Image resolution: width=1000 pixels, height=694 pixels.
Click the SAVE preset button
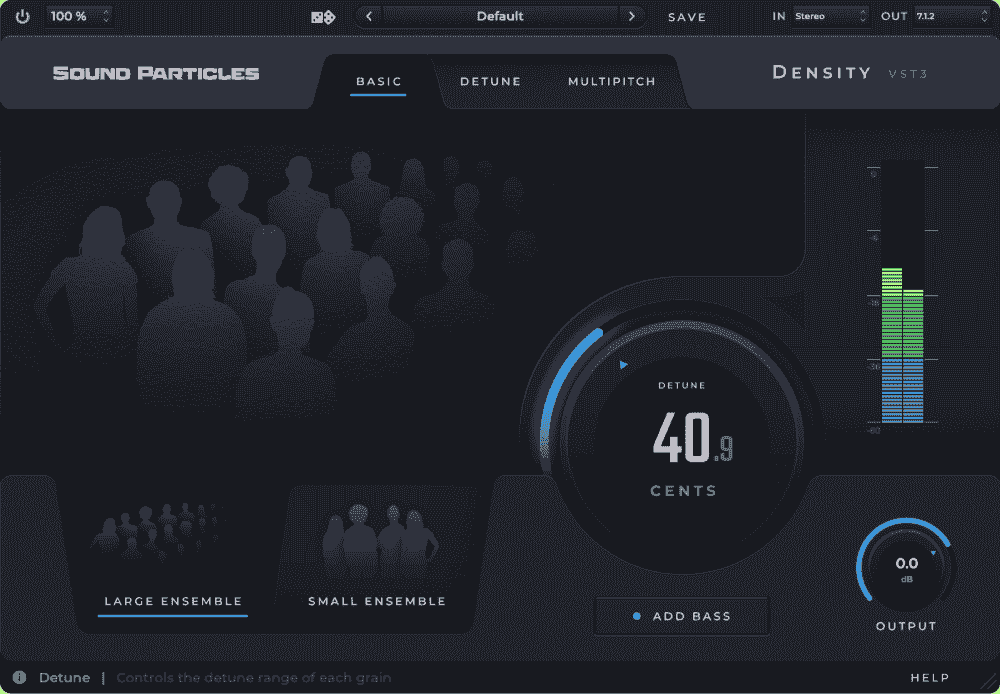click(687, 17)
